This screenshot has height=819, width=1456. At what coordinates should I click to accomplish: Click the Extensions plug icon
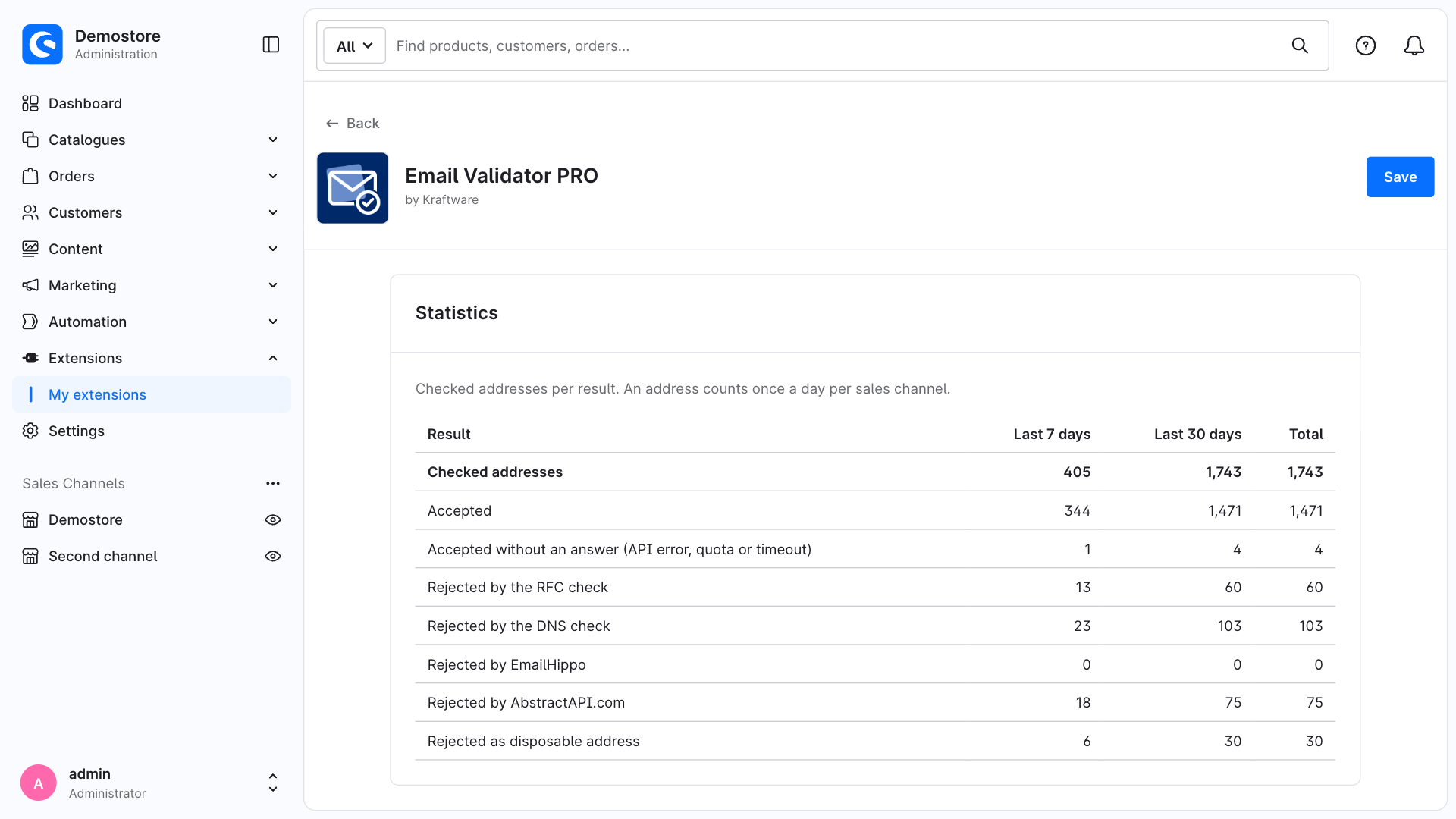tap(30, 358)
